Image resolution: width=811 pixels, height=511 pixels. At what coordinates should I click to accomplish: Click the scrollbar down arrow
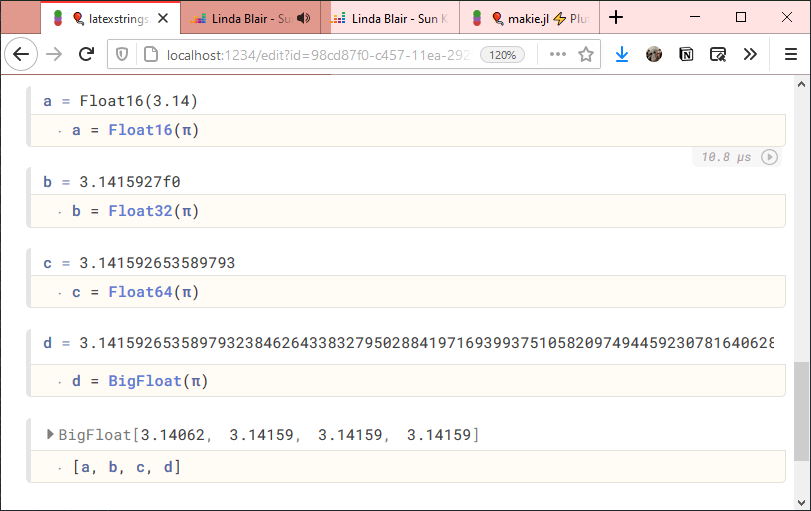[x=801, y=502]
